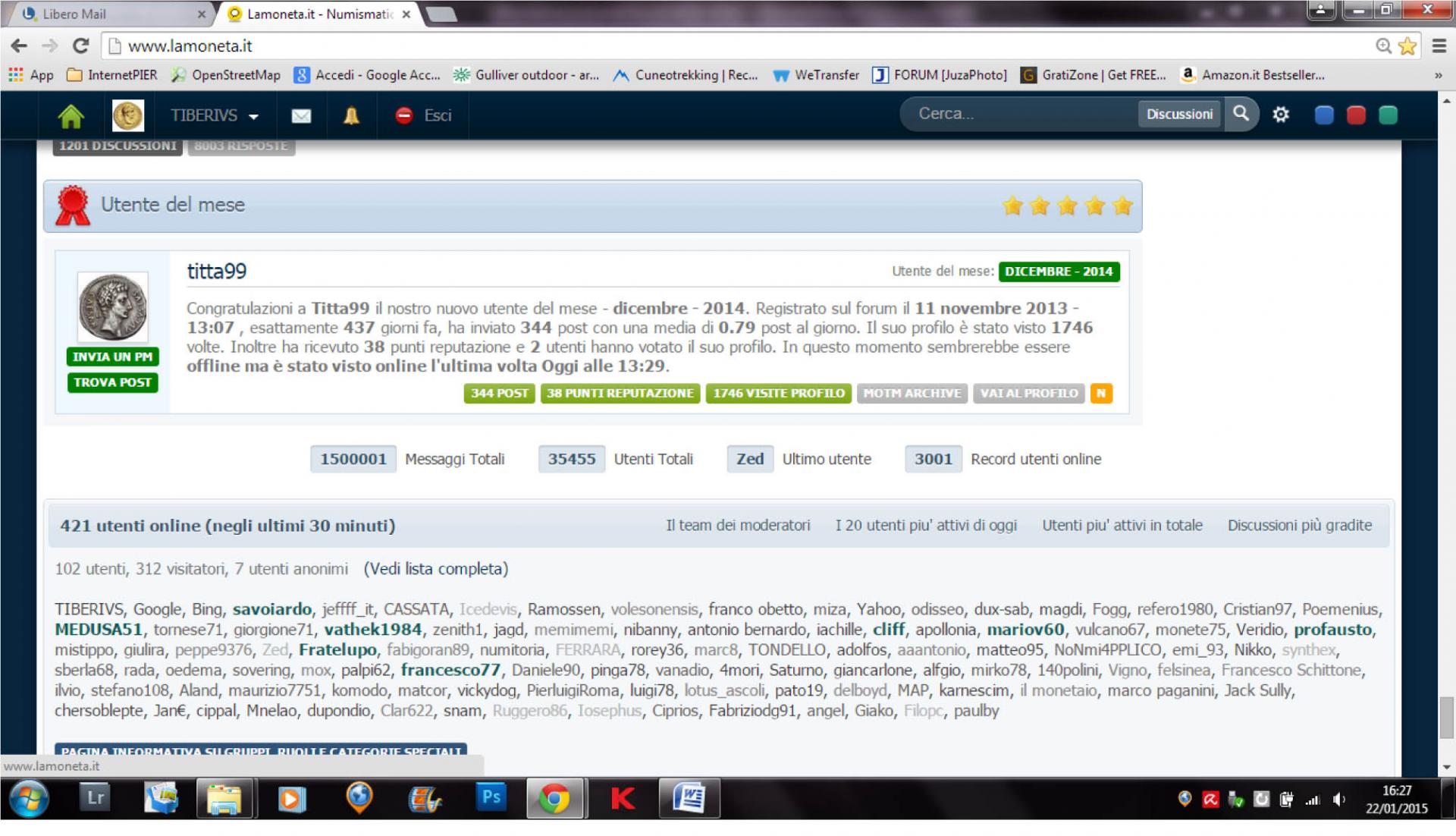
Task: Click the green home icon
Action: coord(71,115)
